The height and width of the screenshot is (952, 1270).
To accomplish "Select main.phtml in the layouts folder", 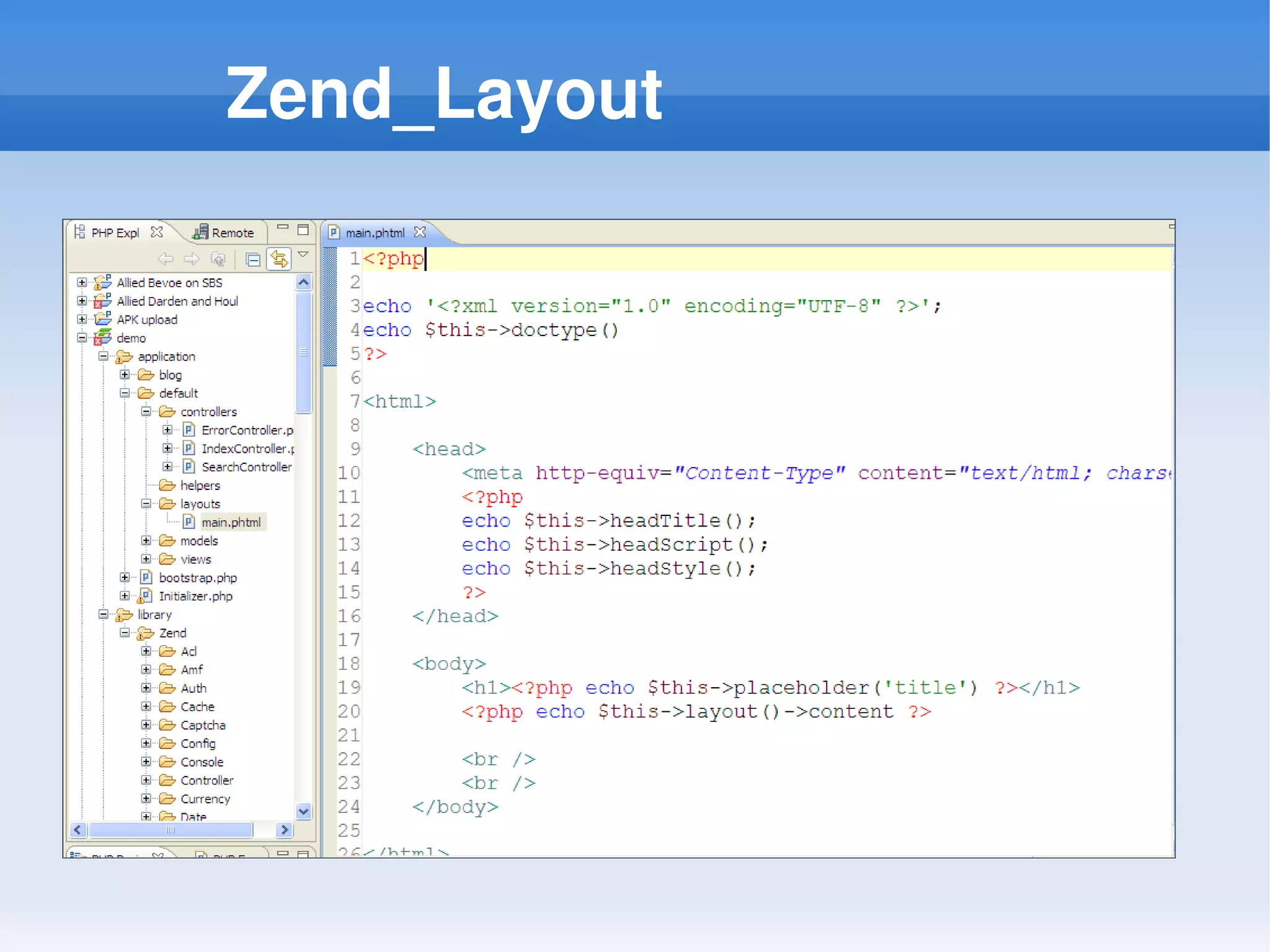I will coord(231,522).
